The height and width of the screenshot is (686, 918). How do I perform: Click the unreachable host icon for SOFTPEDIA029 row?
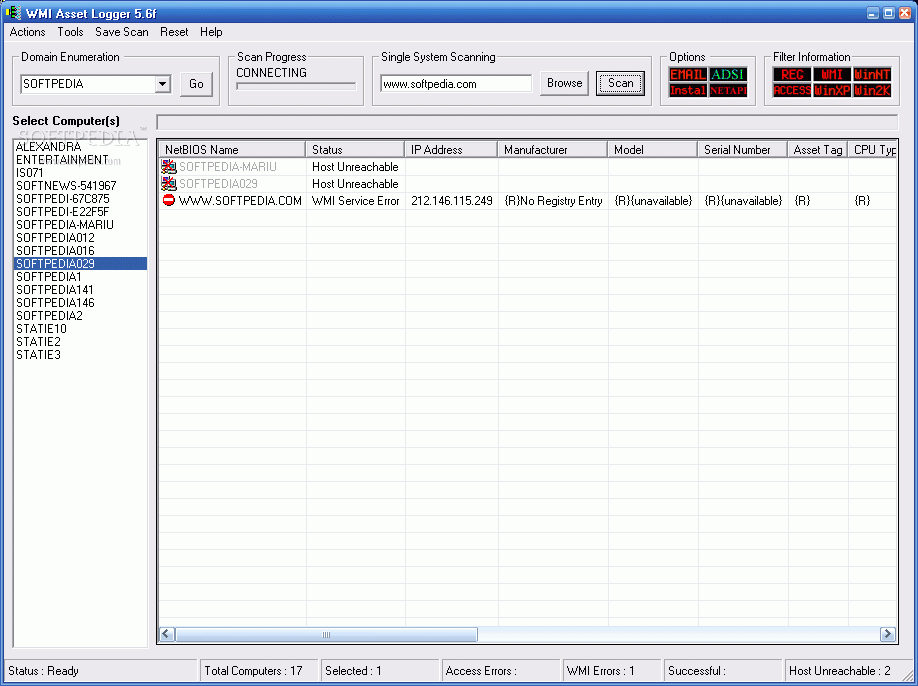click(169, 184)
